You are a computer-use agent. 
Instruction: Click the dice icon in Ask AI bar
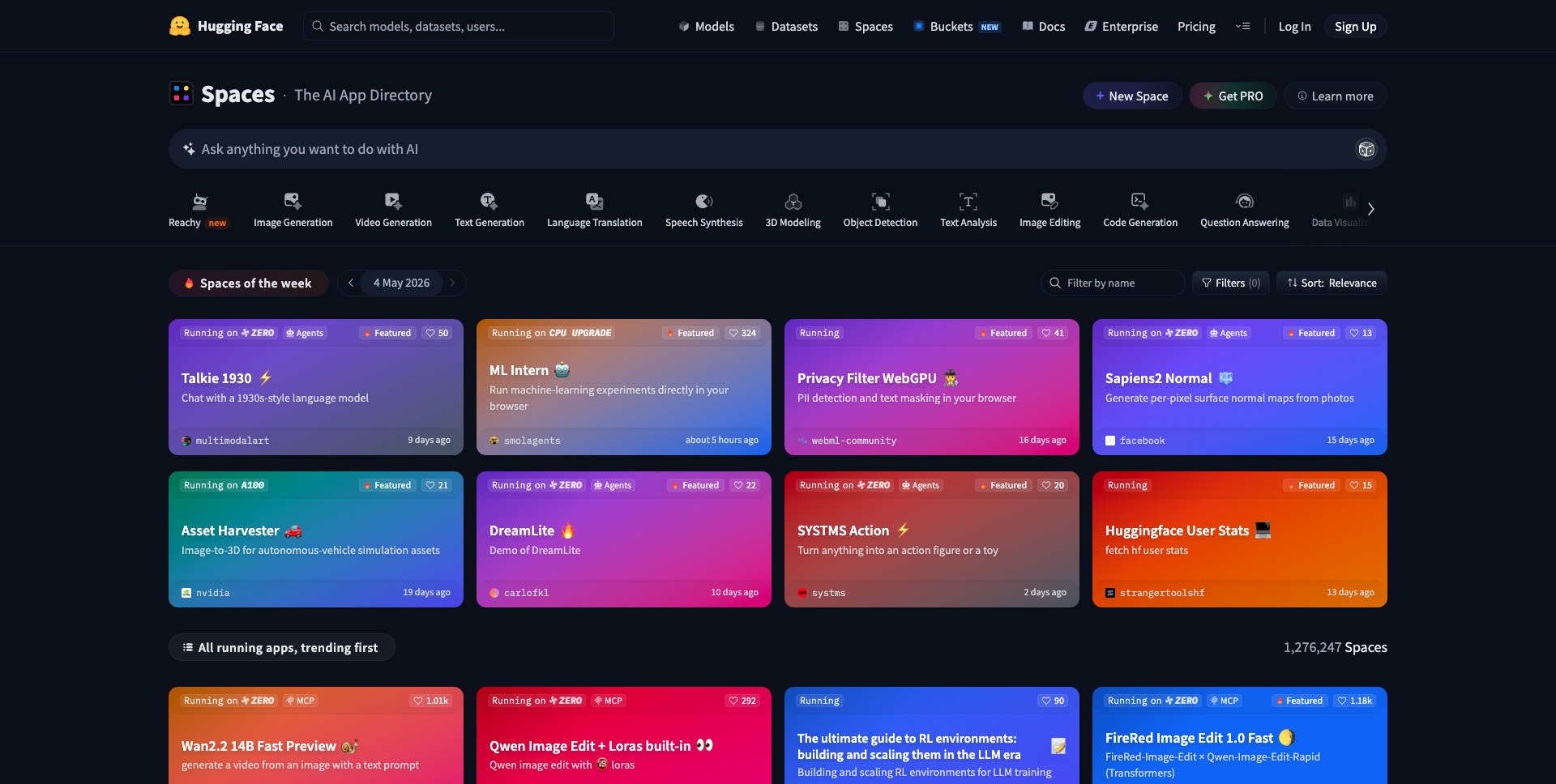tap(1366, 149)
